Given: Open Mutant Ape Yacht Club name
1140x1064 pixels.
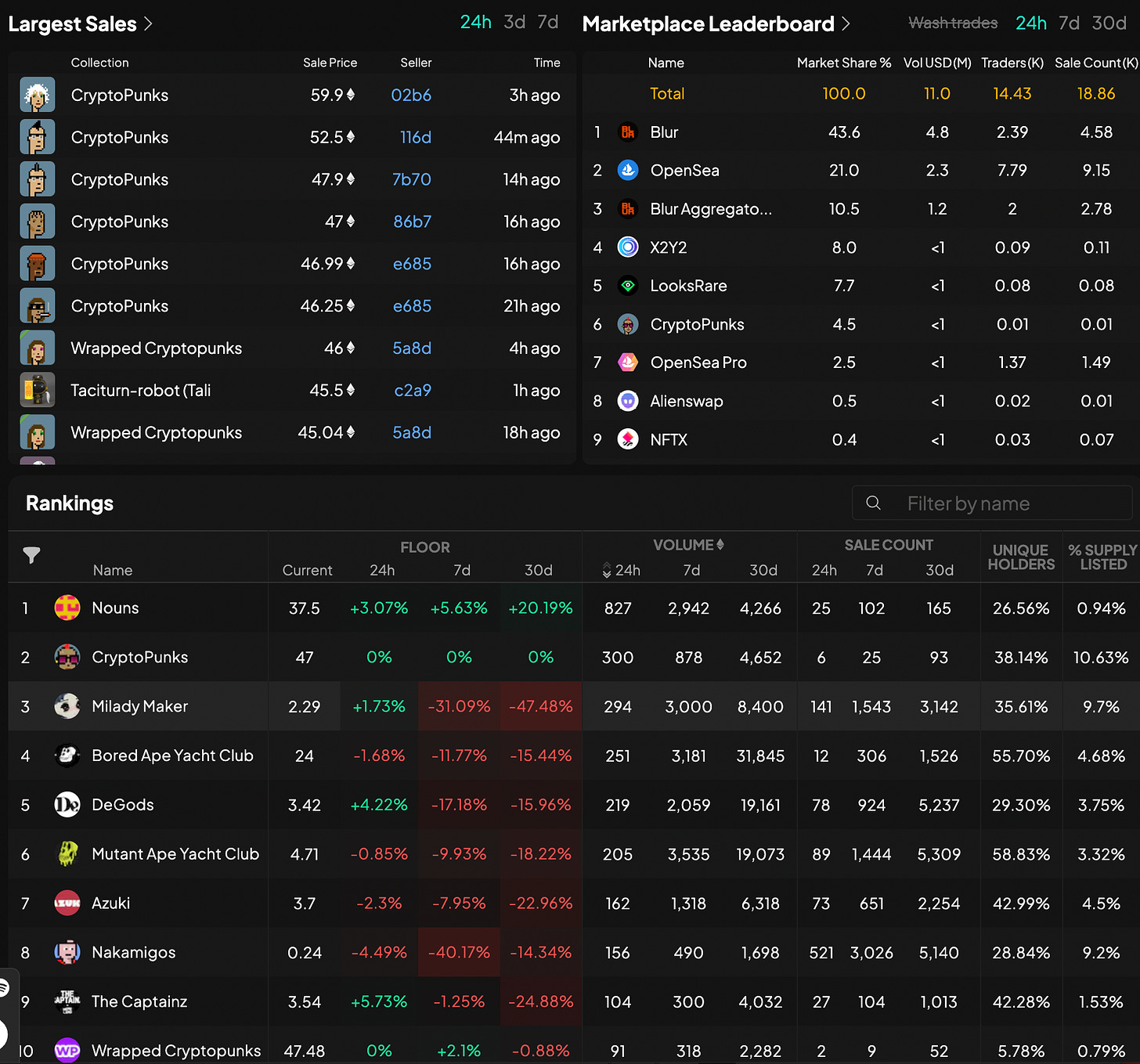Looking at the screenshot, I should (x=175, y=854).
